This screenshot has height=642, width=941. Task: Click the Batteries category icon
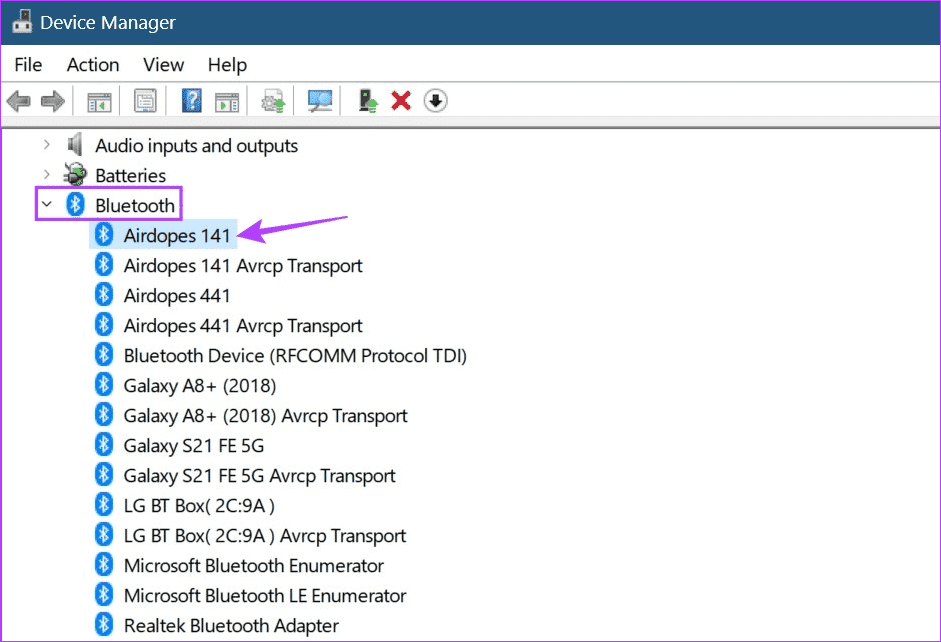[75, 175]
